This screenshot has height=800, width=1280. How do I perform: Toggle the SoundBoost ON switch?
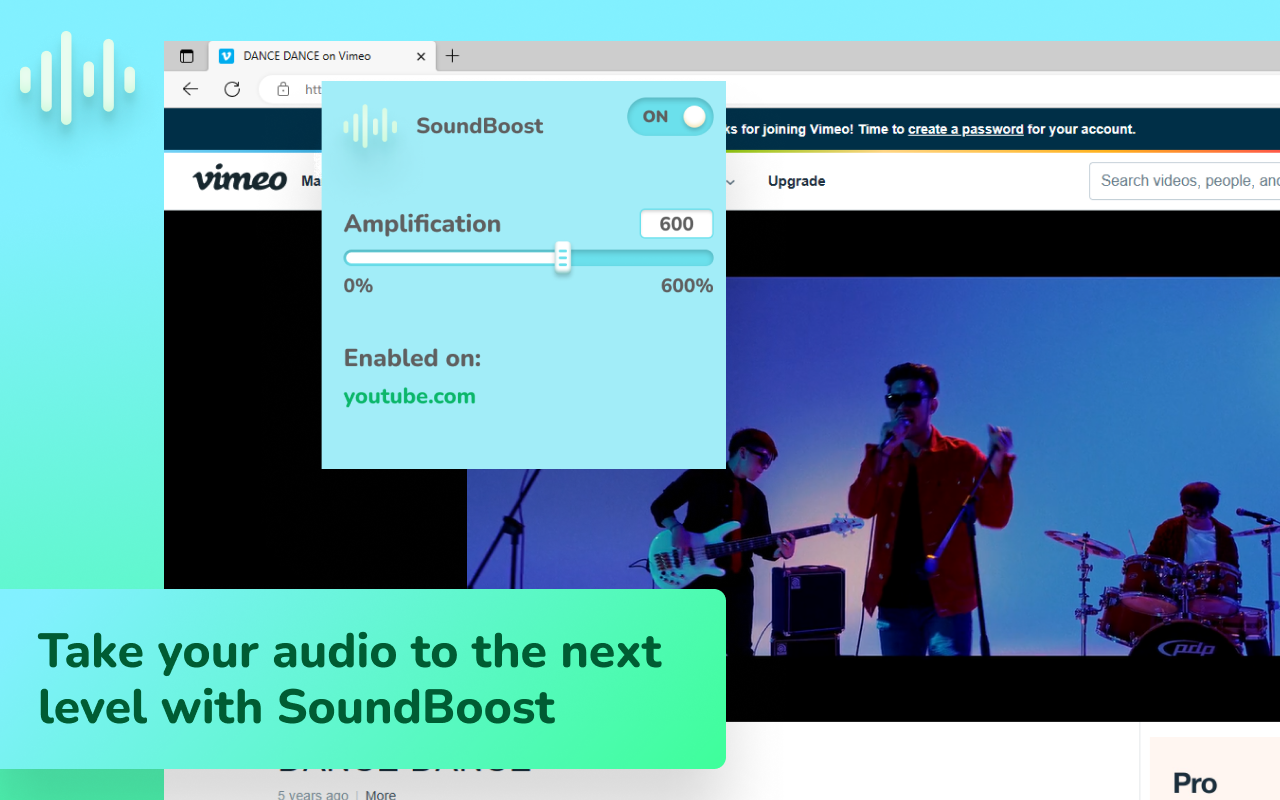pos(670,117)
